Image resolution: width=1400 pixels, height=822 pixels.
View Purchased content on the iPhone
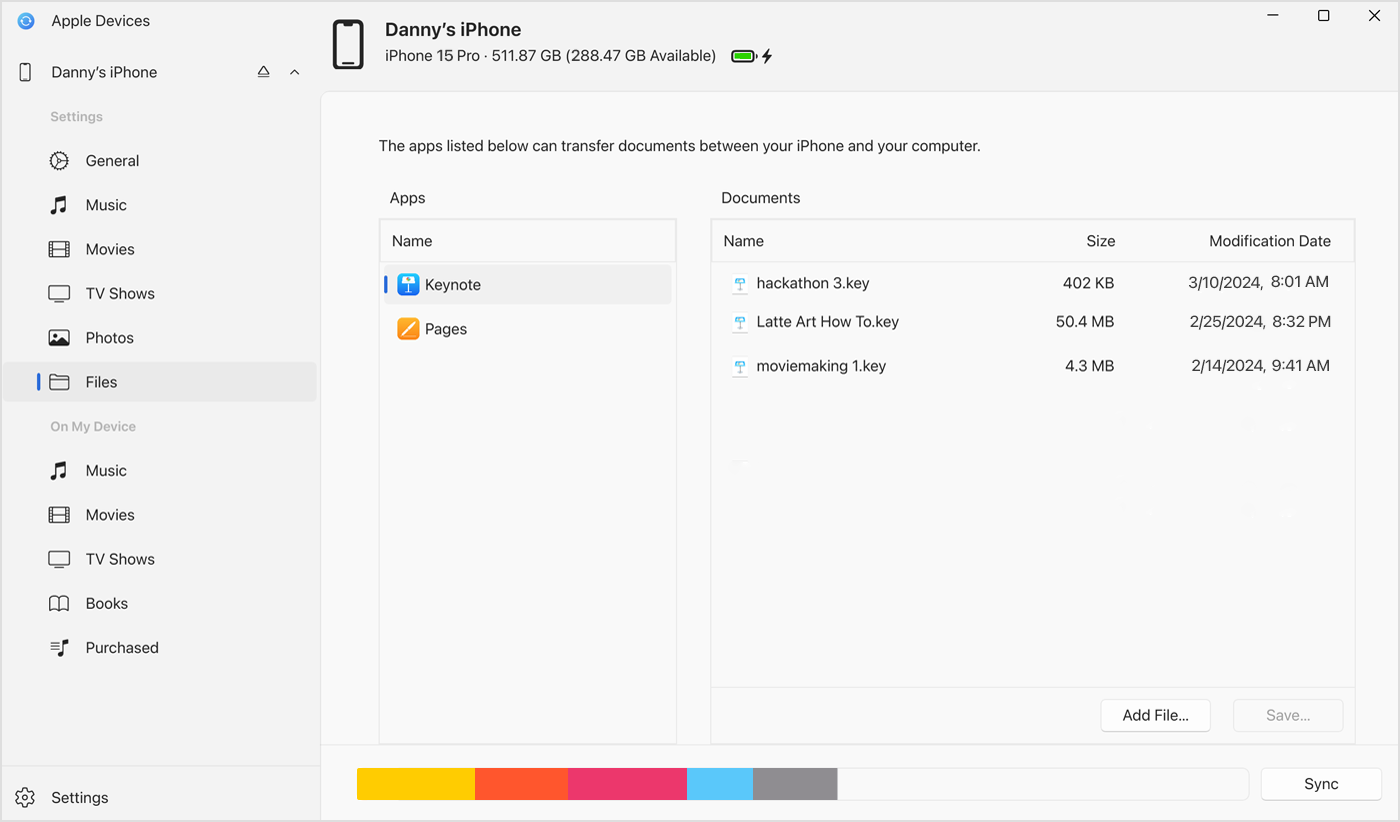(120, 647)
